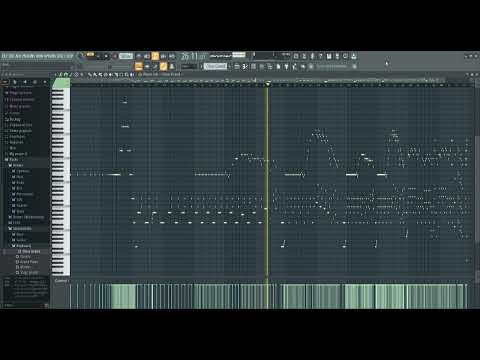Click the song time counter display

[x=193, y=56]
